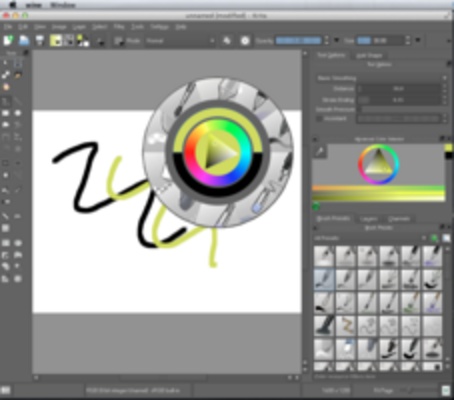Select the gold zigzag brush preset thumbnail

coord(345,325)
